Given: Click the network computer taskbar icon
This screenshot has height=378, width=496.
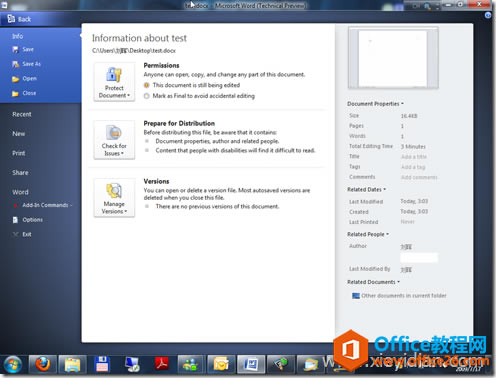Looking at the screenshot, I should click(x=132, y=364).
